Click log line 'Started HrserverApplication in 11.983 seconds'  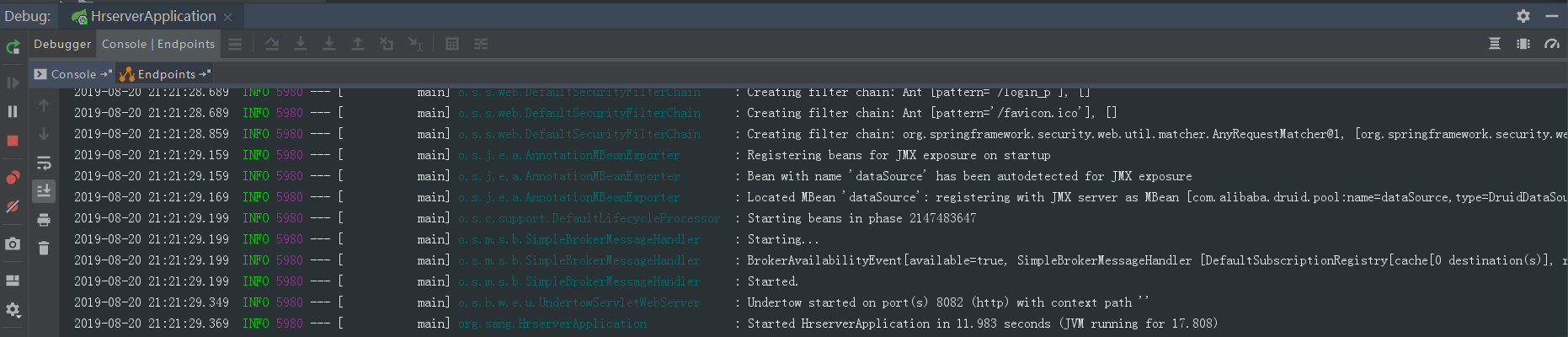[982, 324]
